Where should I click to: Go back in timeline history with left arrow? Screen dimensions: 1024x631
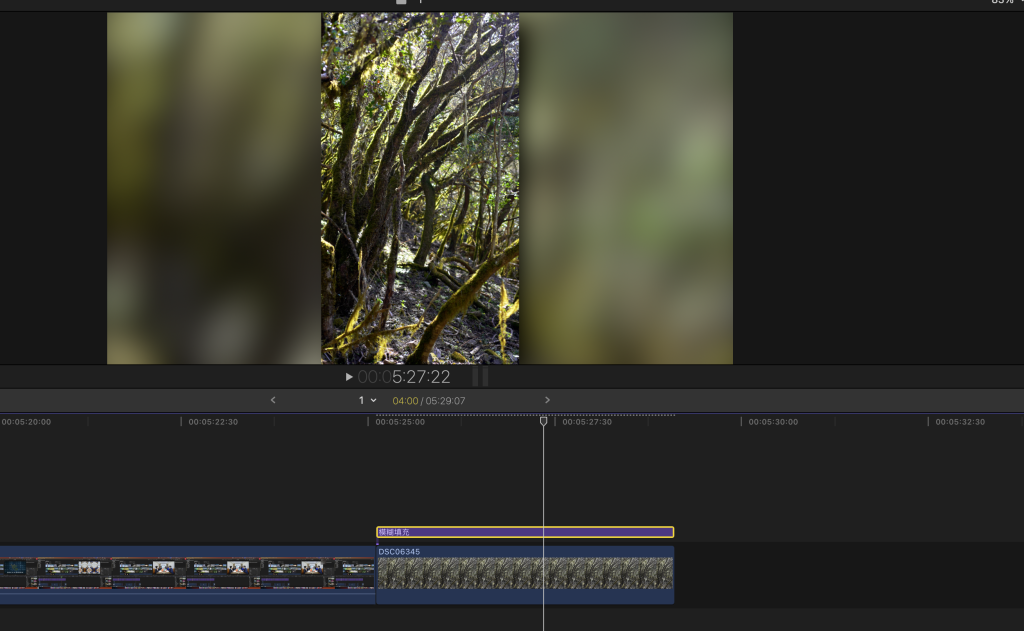coord(273,400)
